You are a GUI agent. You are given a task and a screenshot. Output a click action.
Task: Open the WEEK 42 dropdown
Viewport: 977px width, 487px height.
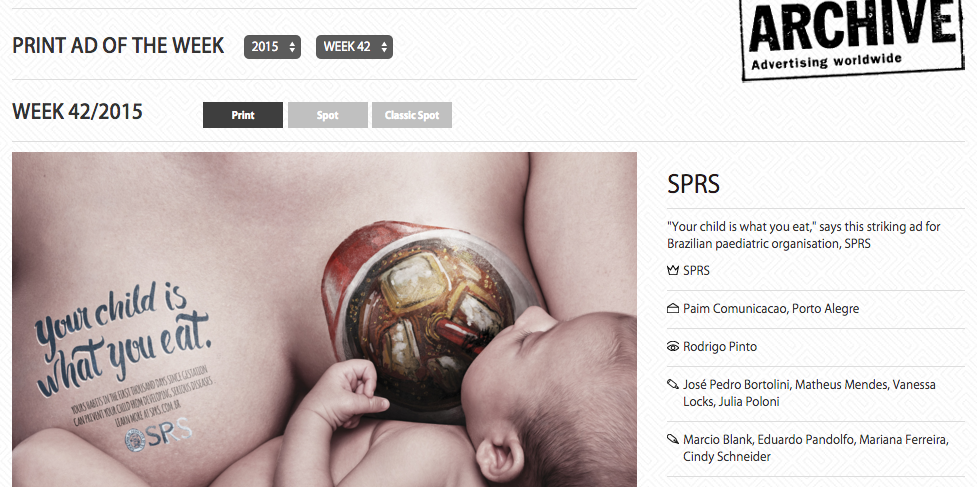(354, 47)
